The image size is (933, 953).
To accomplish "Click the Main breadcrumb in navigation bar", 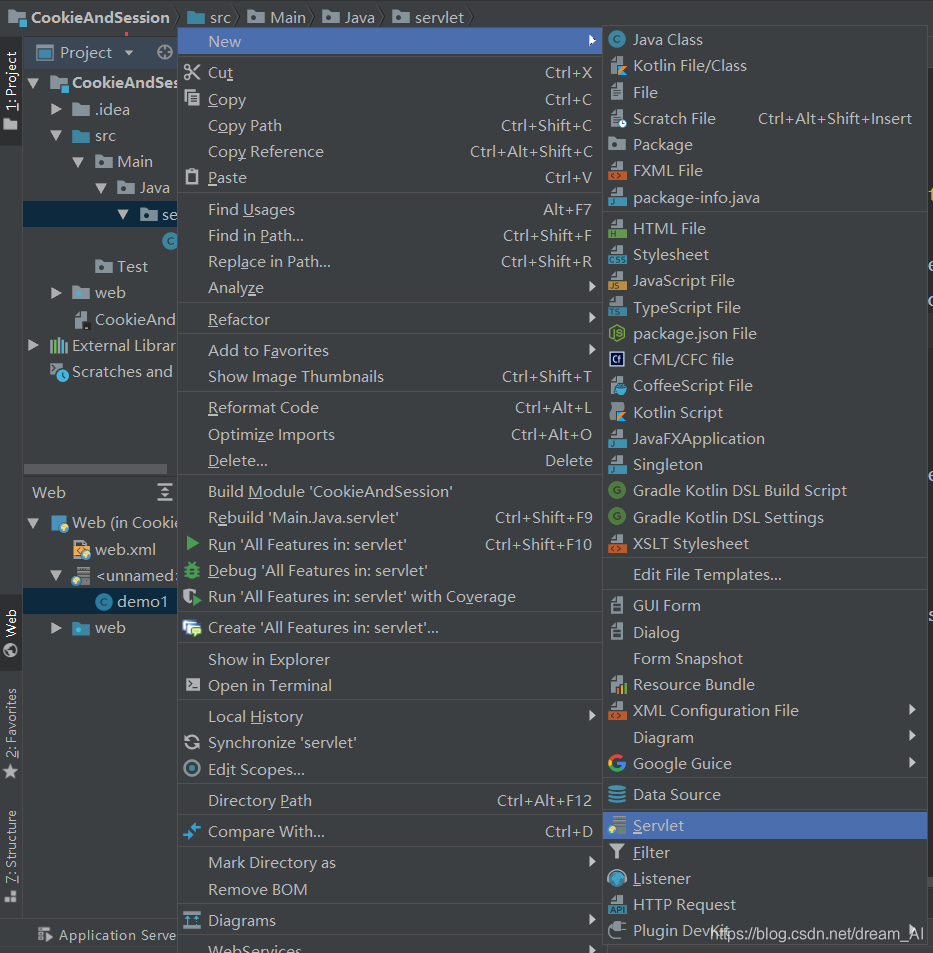I will [x=277, y=17].
